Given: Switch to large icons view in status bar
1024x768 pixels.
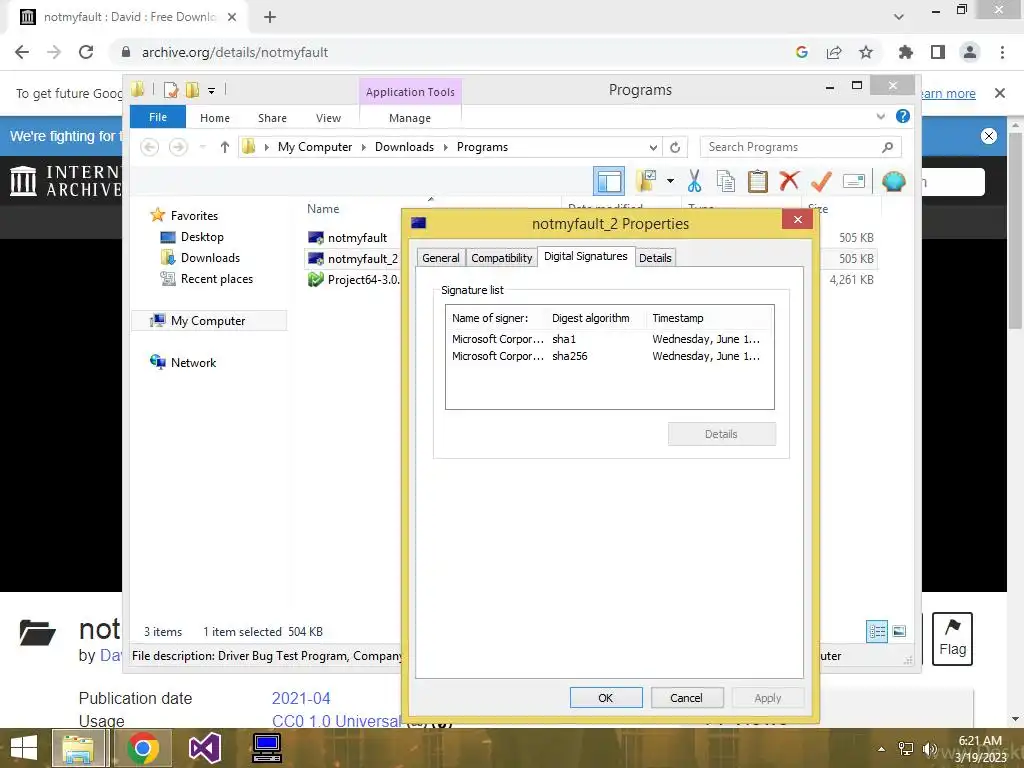Looking at the screenshot, I should [899, 632].
